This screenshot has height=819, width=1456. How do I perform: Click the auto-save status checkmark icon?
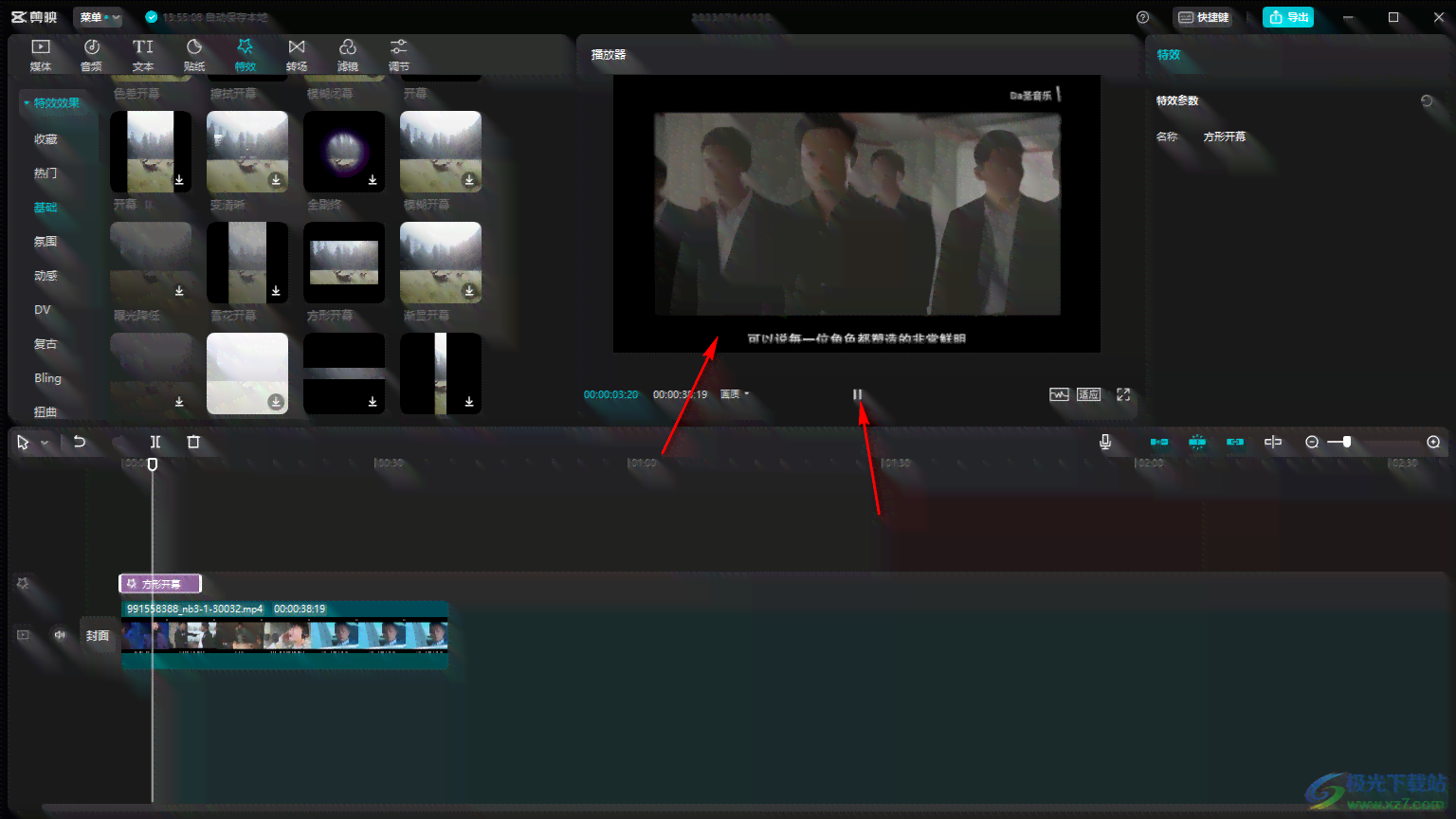click(152, 17)
